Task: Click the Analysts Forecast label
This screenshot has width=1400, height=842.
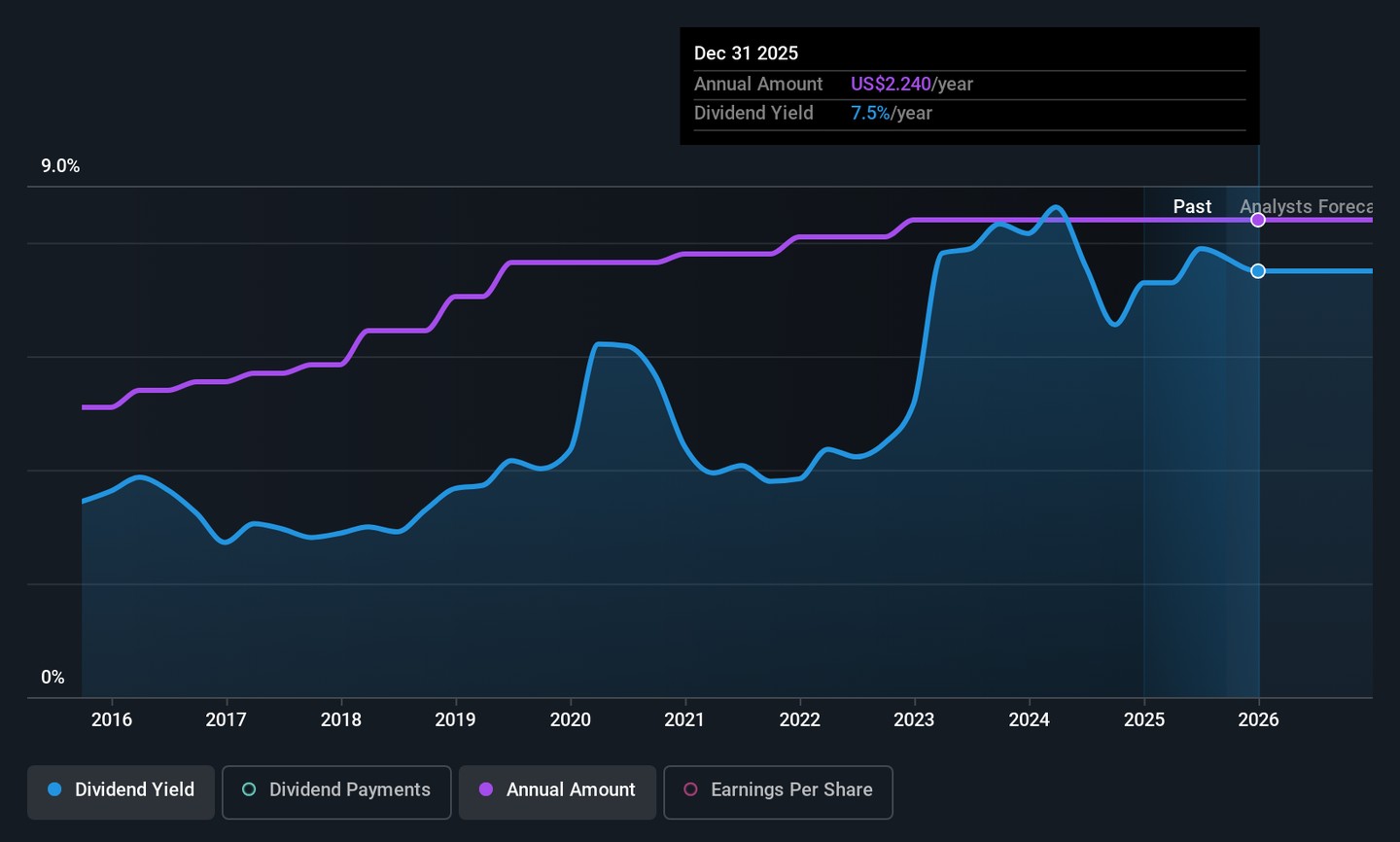Action: click(x=1306, y=206)
